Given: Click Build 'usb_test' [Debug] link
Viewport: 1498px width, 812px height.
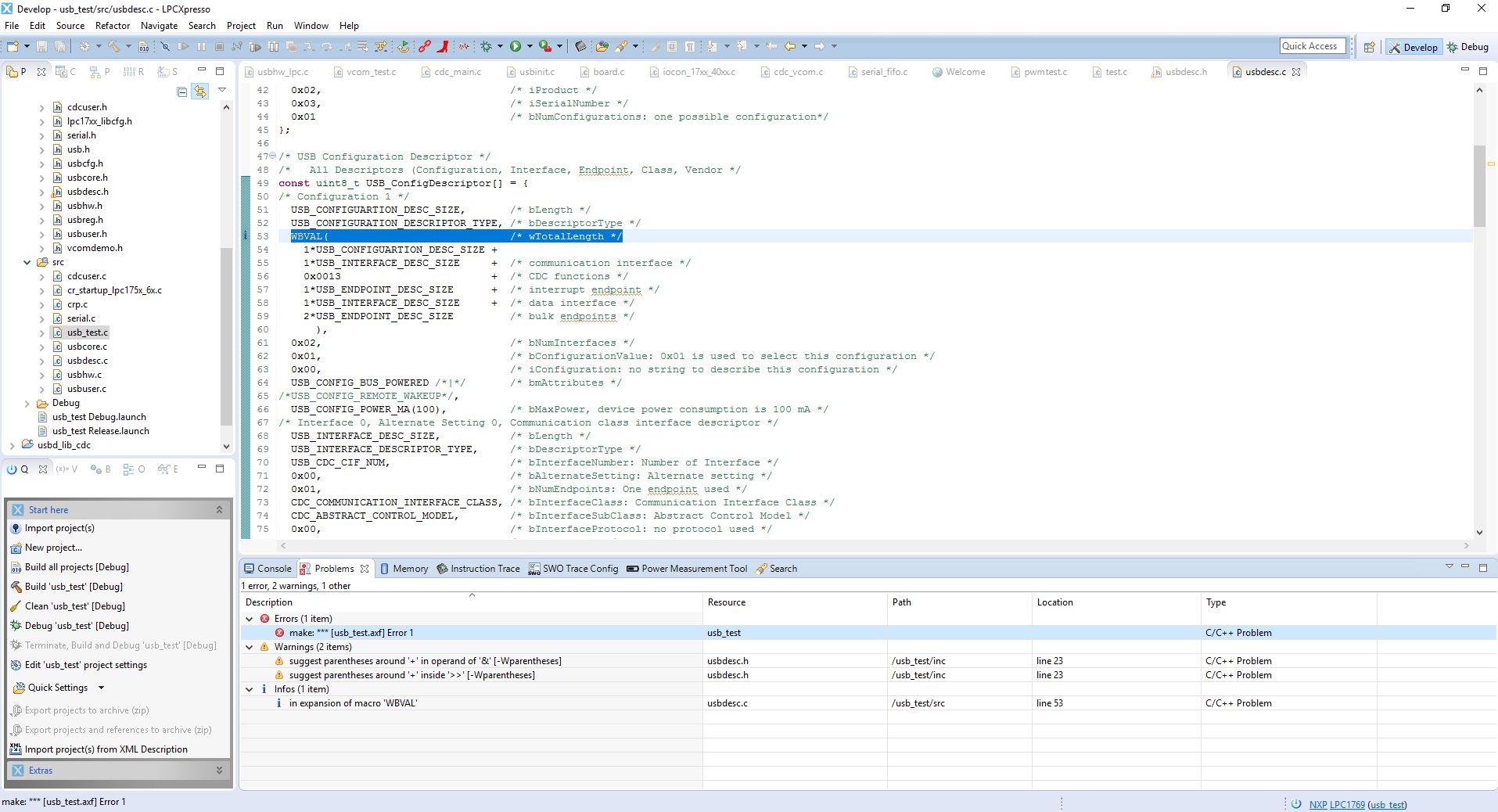Looking at the screenshot, I should [74, 587].
